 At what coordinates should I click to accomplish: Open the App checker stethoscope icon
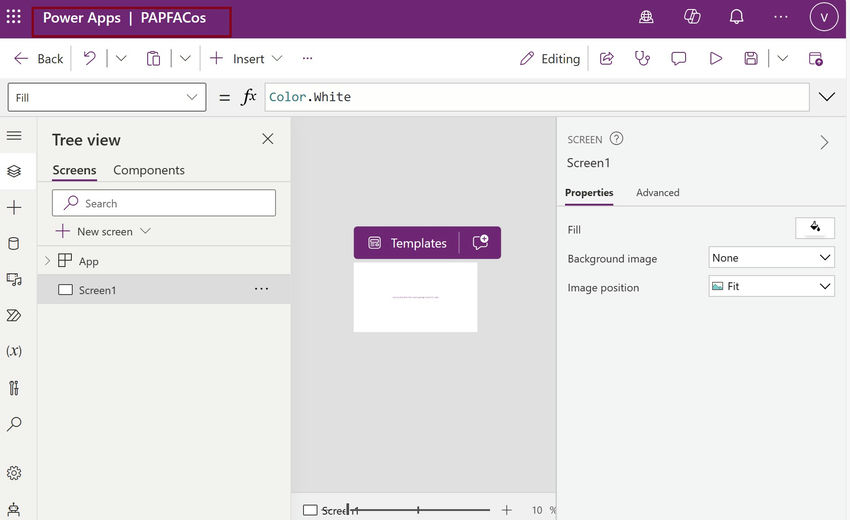click(x=642, y=58)
